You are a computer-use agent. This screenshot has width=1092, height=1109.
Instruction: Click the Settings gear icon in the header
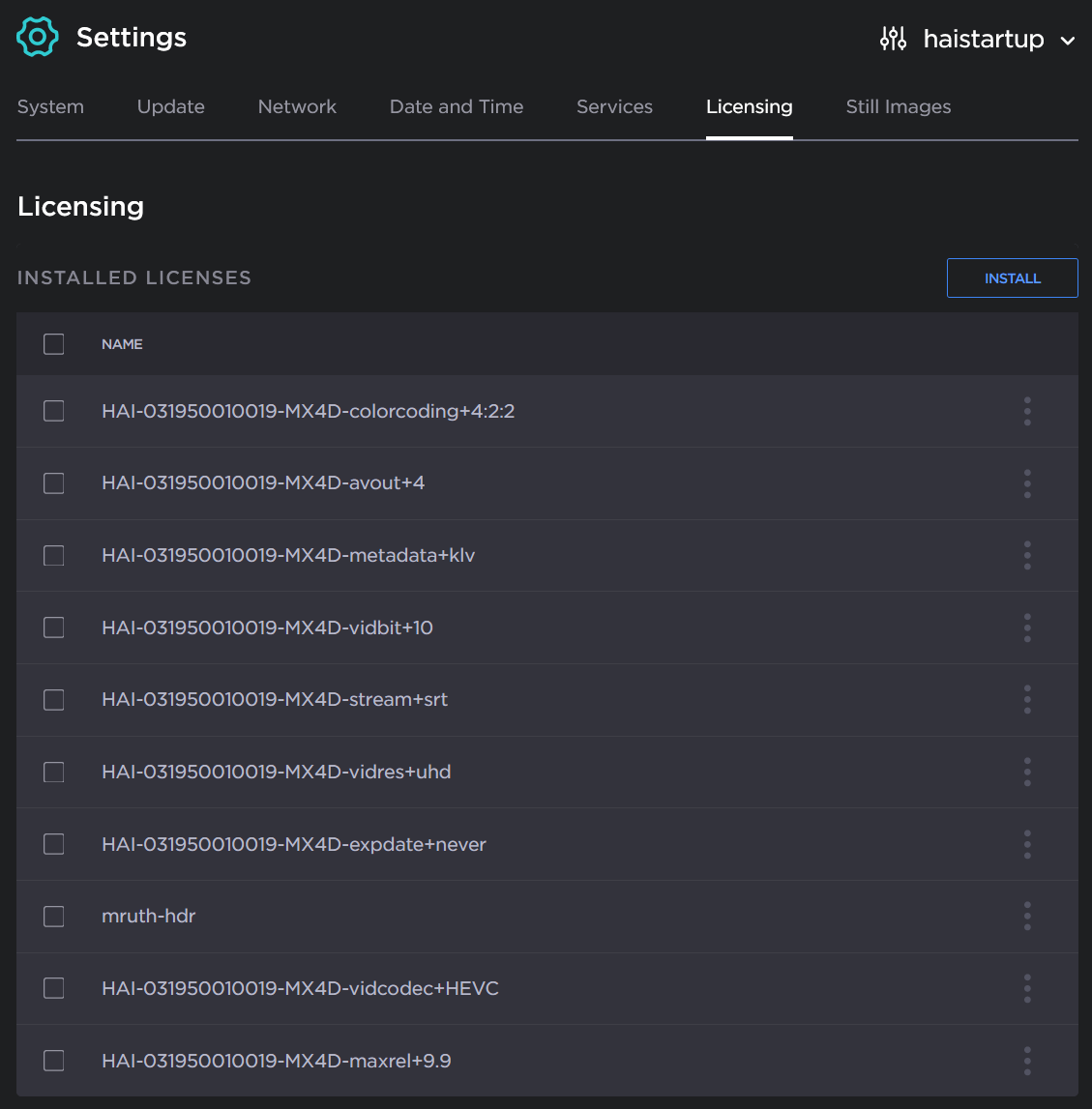tap(37, 37)
